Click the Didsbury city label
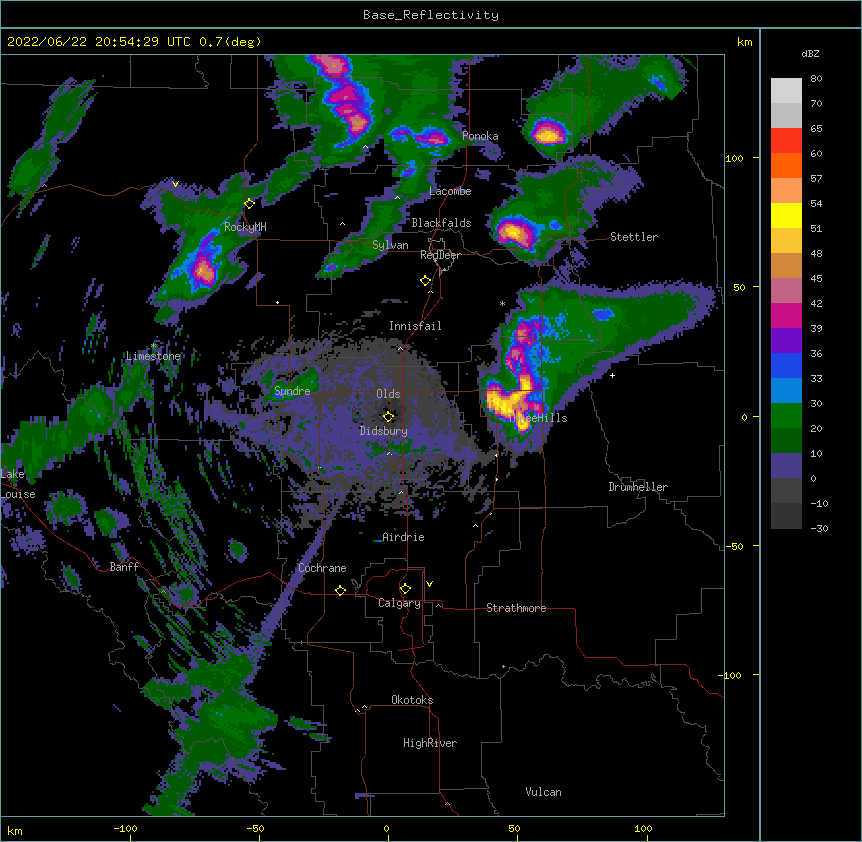The image size is (862, 842). click(x=384, y=431)
